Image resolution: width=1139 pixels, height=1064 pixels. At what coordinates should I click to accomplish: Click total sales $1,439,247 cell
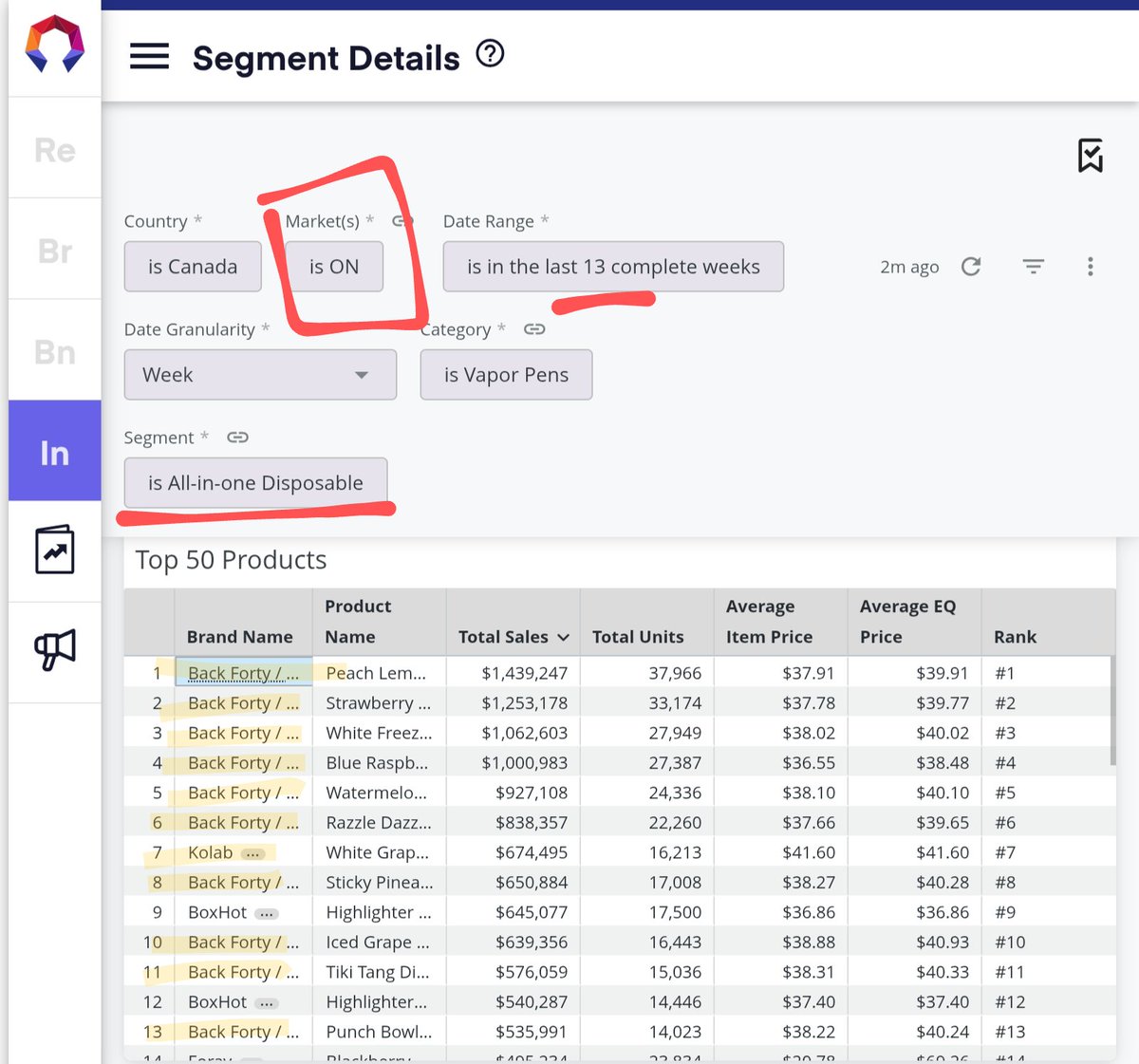[x=513, y=673]
